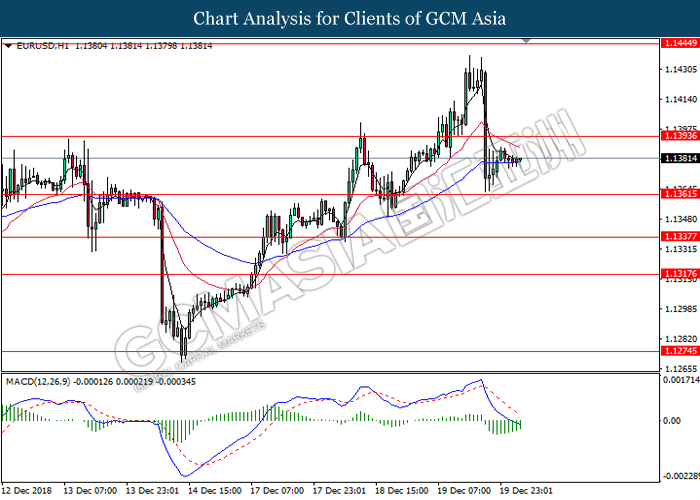Click the MACD 0.001714 scale value
Viewport: 700px width, 500px height.
pyautogui.click(x=681, y=380)
